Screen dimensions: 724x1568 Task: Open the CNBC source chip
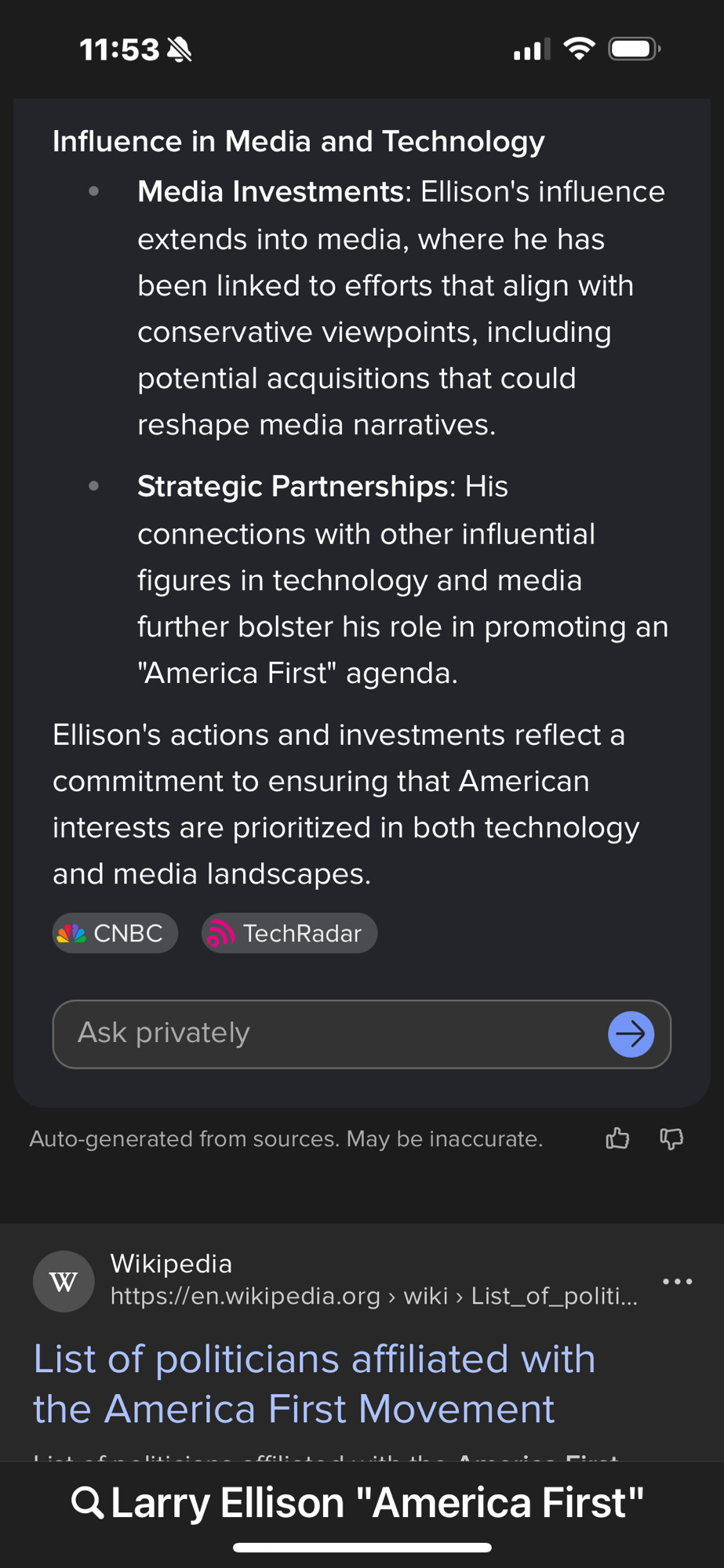[115, 933]
